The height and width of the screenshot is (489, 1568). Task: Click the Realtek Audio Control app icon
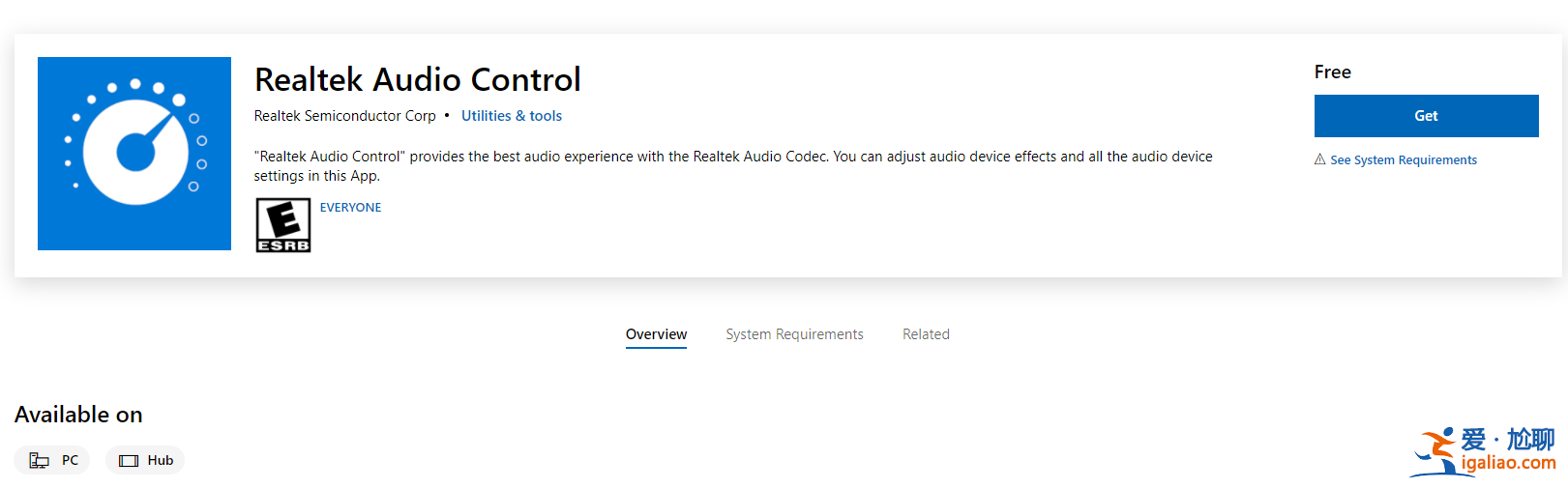pyautogui.click(x=134, y=154)
